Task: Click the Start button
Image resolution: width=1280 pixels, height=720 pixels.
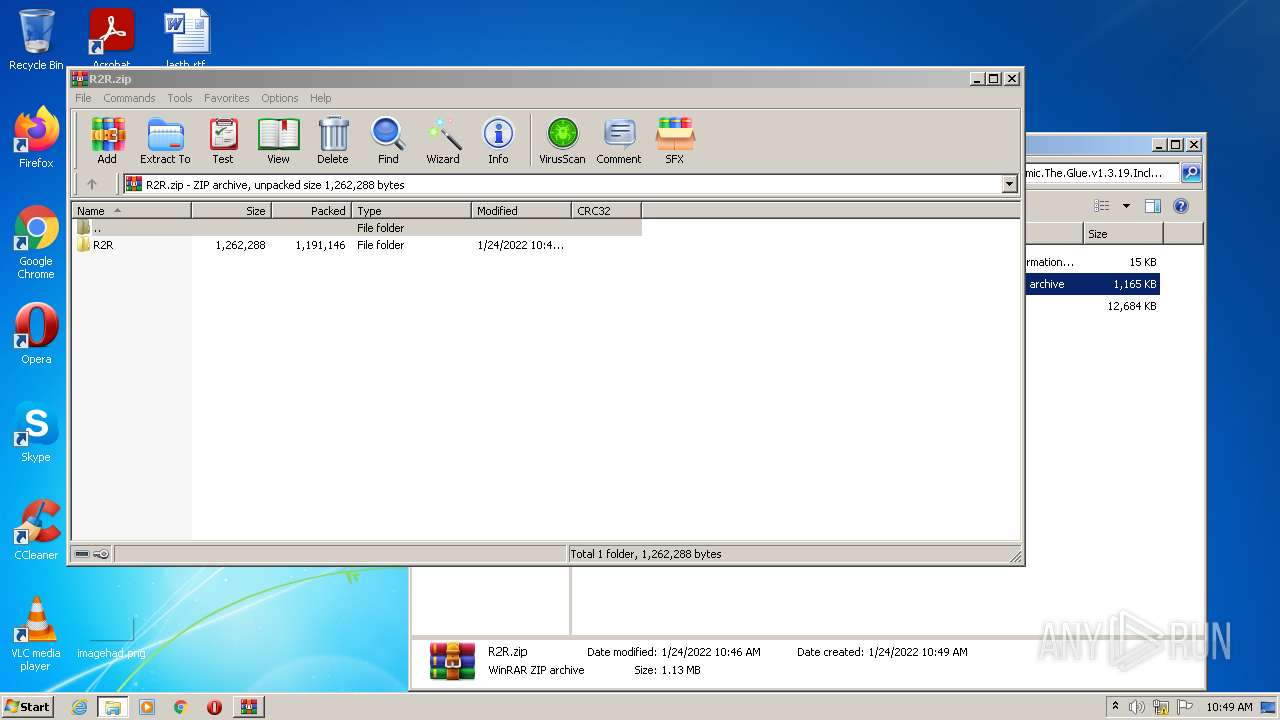Action: click(x=28, y=707)
